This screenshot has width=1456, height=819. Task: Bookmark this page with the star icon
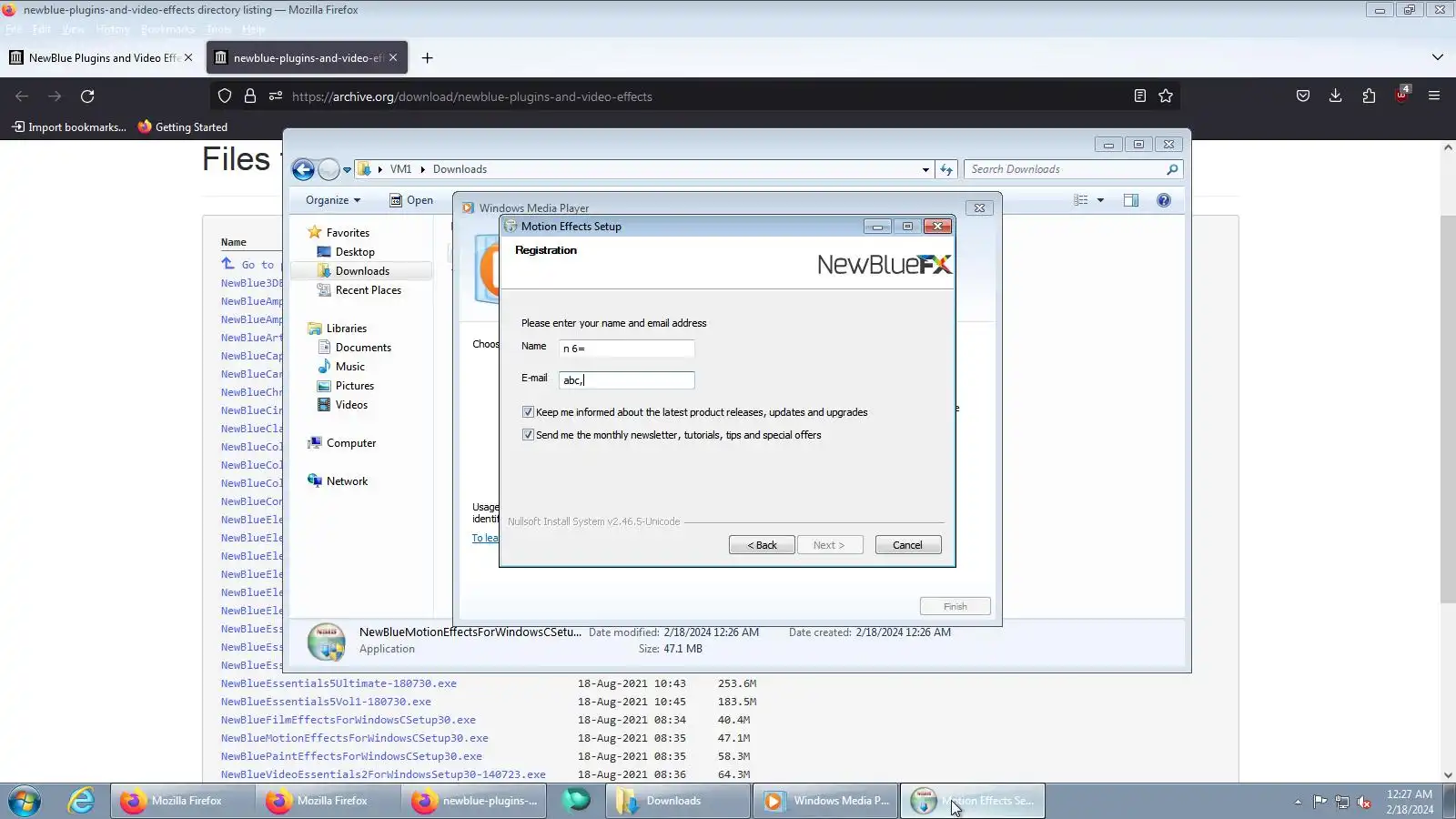tap(1166, 96)
